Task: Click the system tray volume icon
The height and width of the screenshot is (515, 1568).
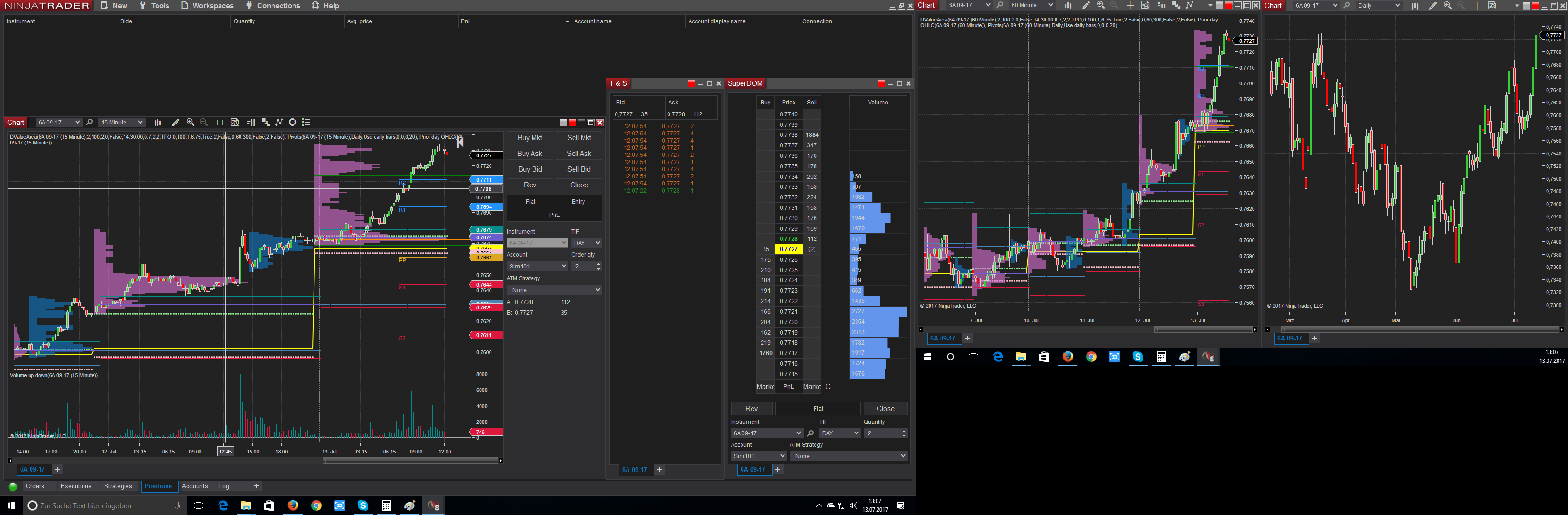Action: click(x=853, y=506)
